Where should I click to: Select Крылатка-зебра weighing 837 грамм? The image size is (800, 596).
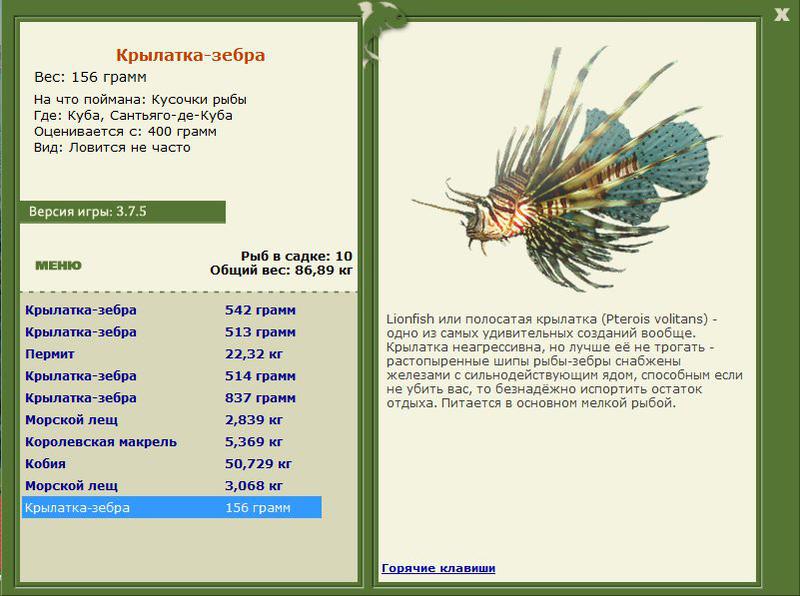(171, 398)
